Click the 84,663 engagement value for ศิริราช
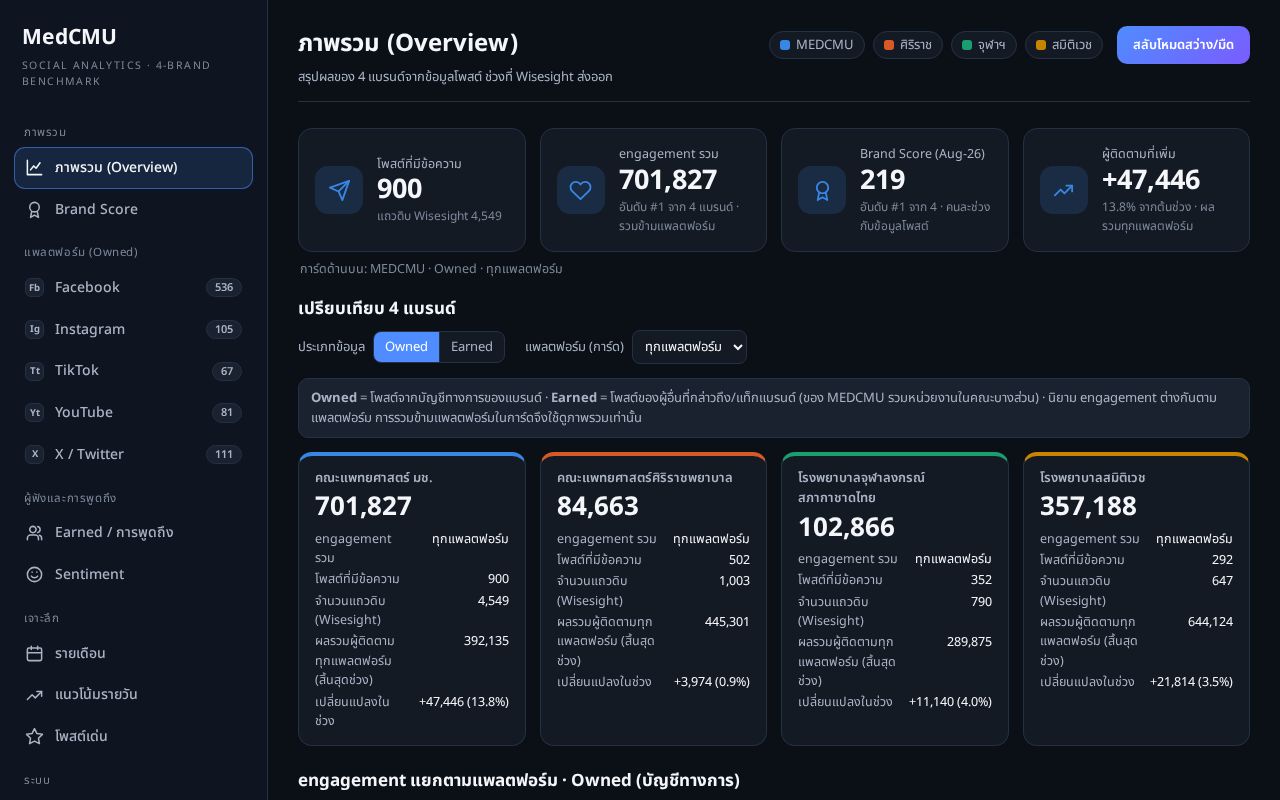The height and width of the screenshot is (800, 1280). pos(598,506)
